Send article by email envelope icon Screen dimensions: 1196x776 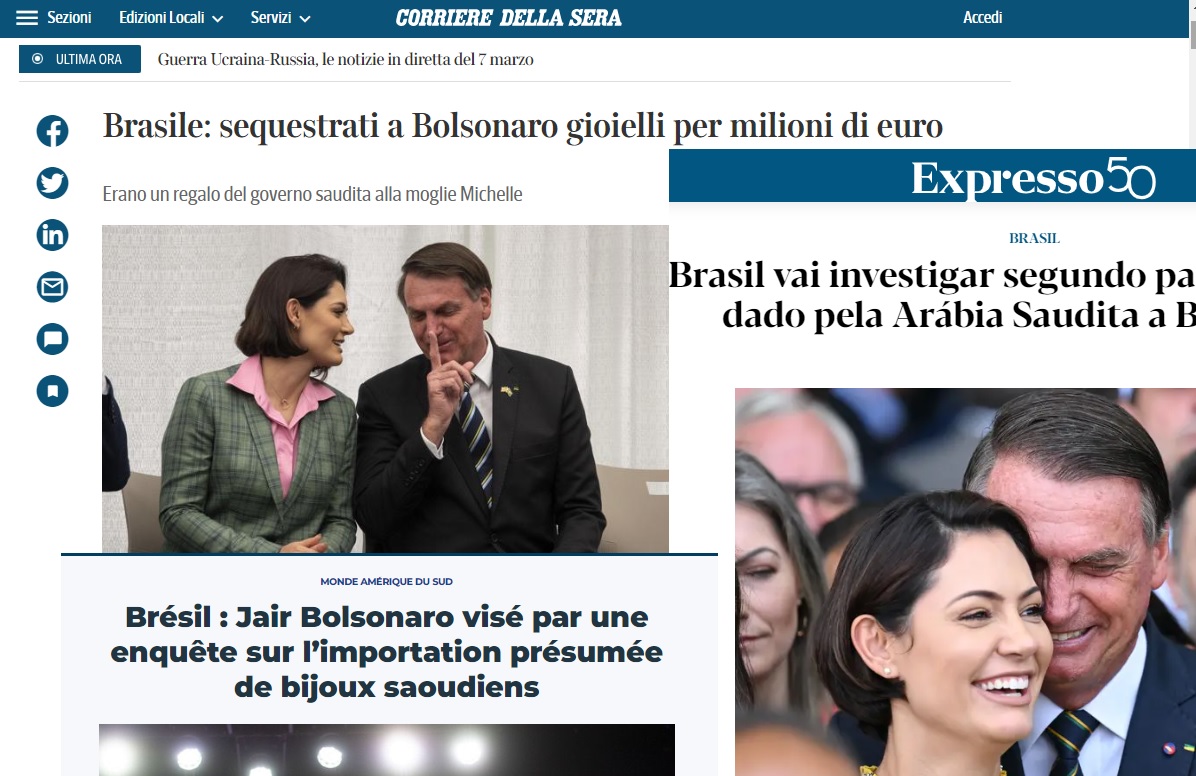pos(53,287)
